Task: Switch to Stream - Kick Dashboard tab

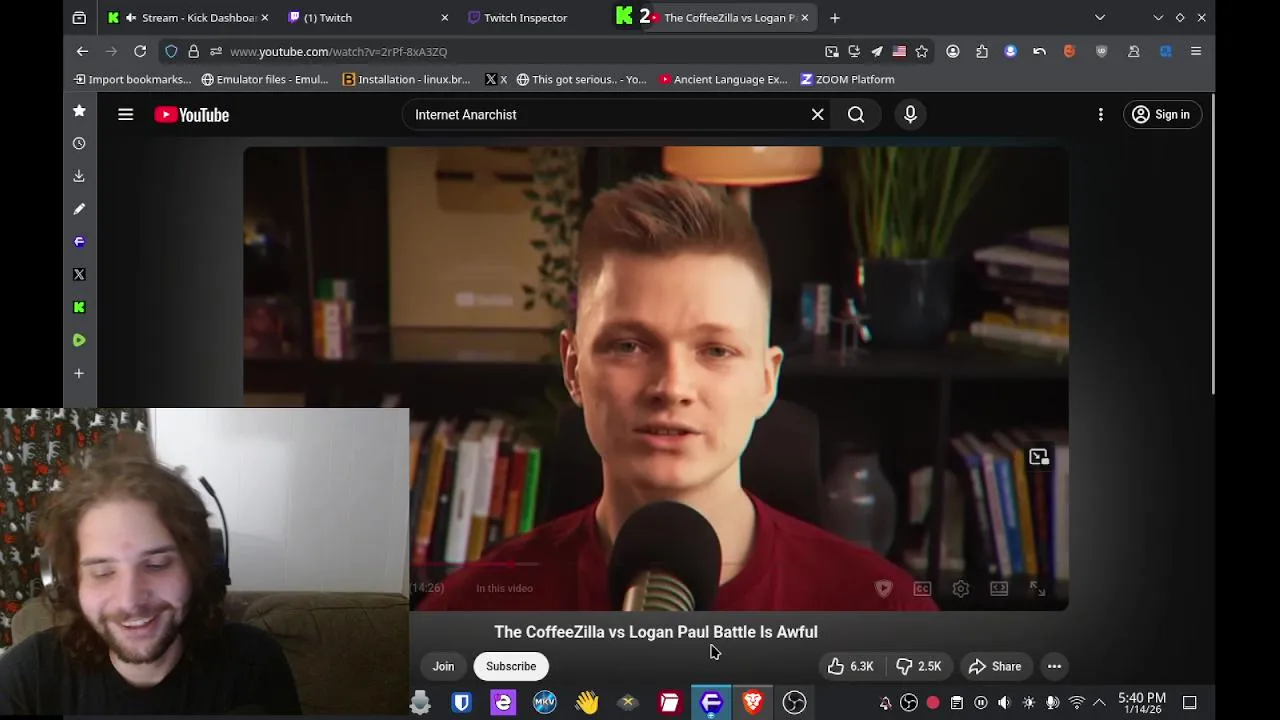Action: (x=189, y=17)
